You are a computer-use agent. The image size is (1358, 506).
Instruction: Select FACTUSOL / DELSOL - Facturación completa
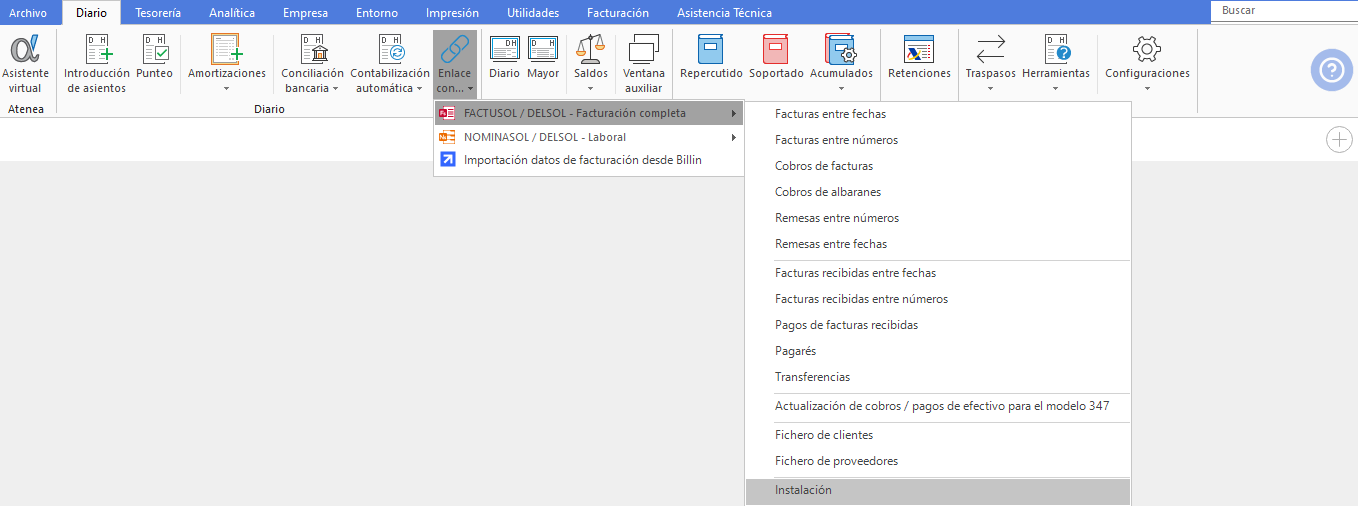pyautogui.click(x=590, y=113)
